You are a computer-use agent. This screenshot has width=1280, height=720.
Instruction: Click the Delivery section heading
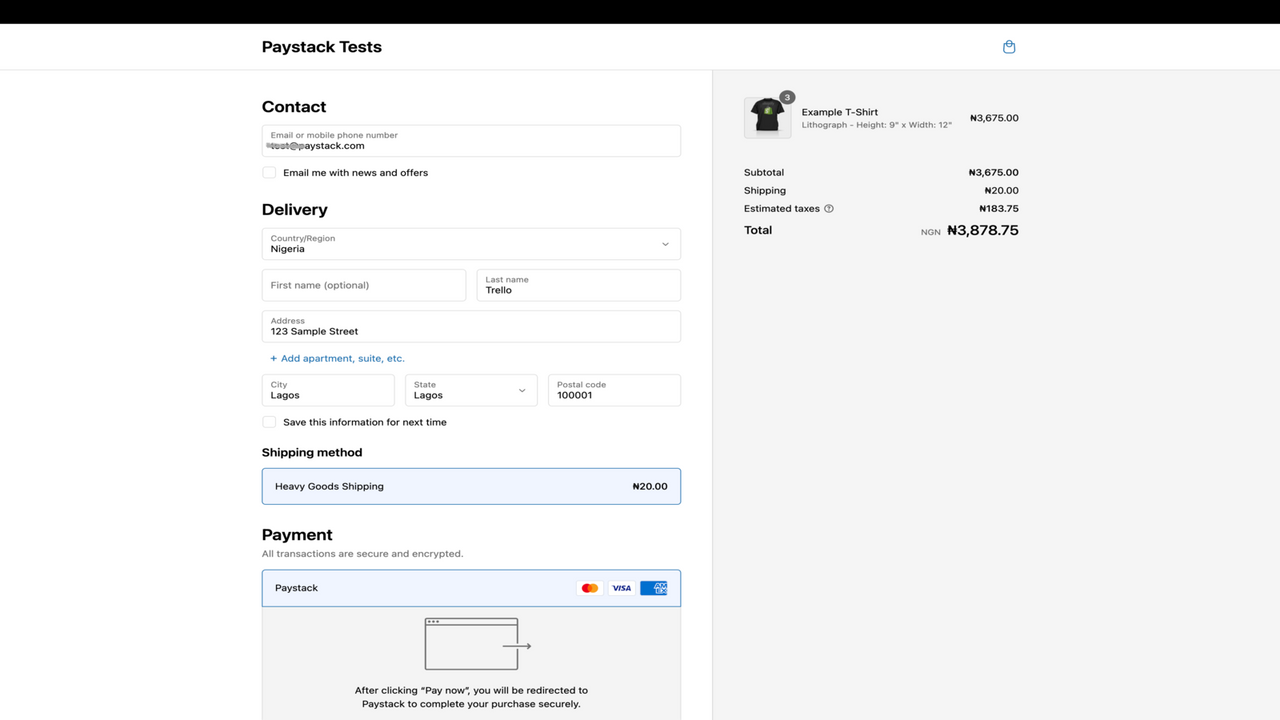(x=295, y=210)
